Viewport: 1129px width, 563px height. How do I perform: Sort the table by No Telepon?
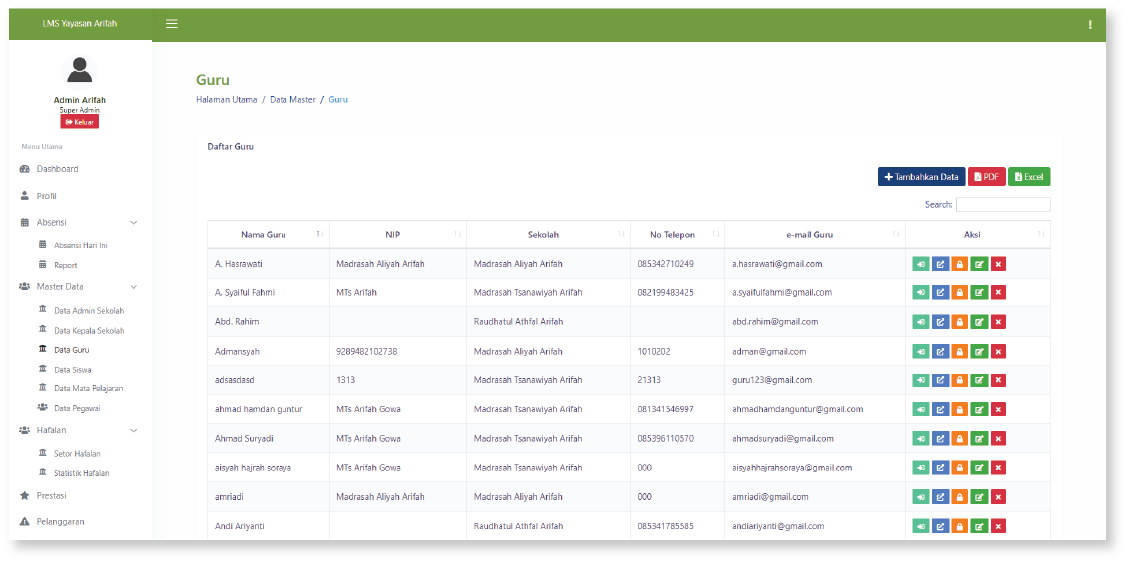tap(678, 235)
